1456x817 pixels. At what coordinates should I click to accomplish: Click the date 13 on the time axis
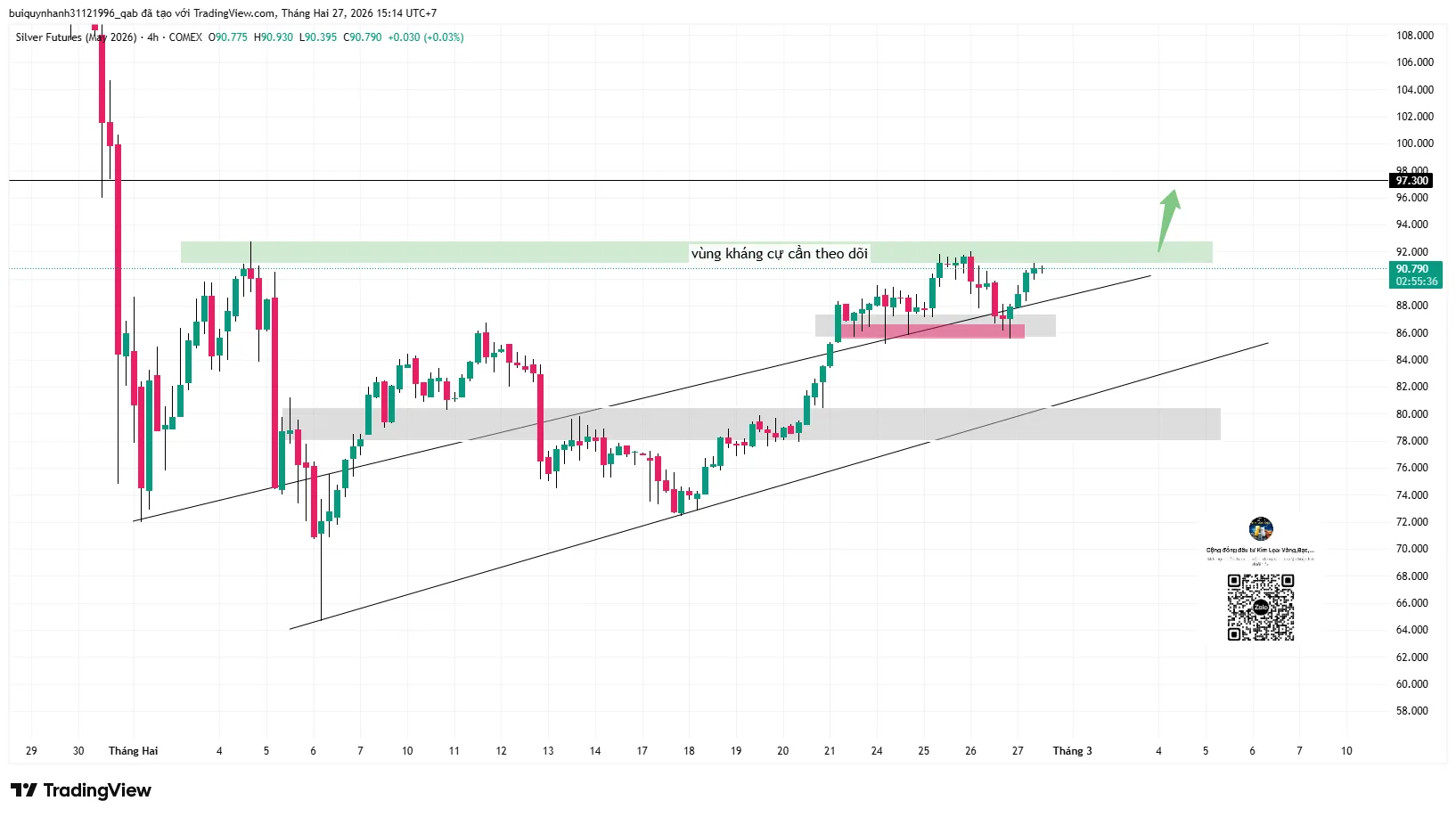click(548, 751)
